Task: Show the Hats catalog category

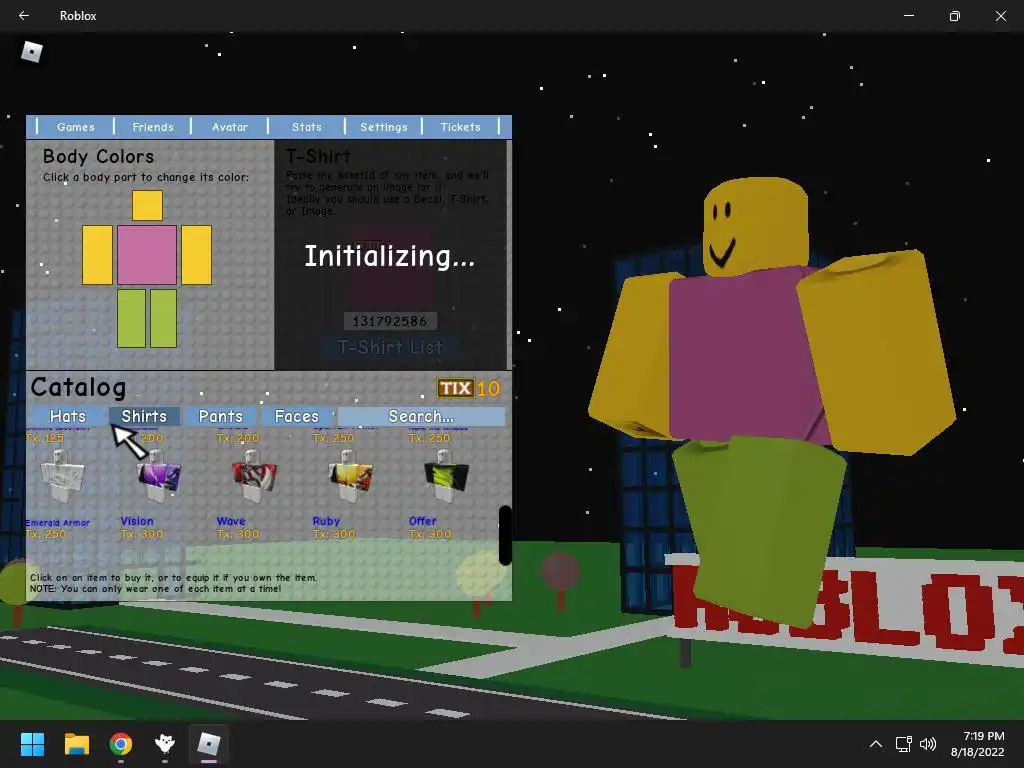Action: pyautogui.click(x=68, y=416)
